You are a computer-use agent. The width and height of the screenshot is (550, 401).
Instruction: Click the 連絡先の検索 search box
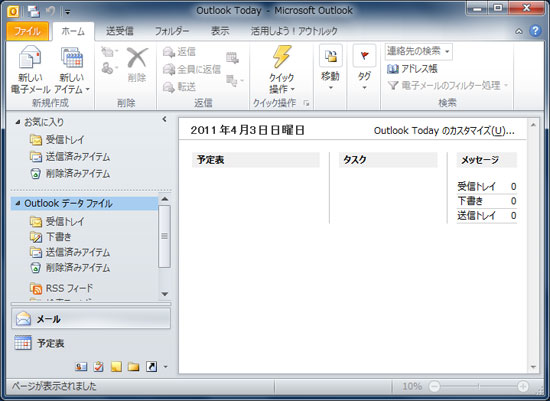[x=418, y=52]
